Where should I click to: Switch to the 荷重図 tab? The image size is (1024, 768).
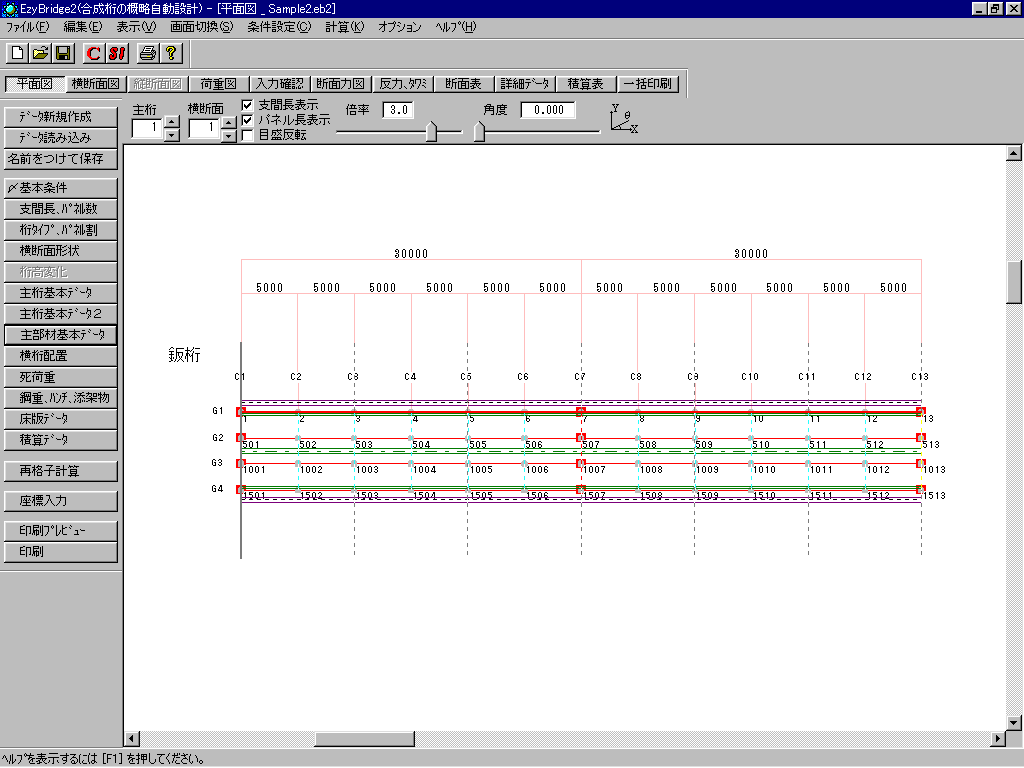tap(218, 84)
